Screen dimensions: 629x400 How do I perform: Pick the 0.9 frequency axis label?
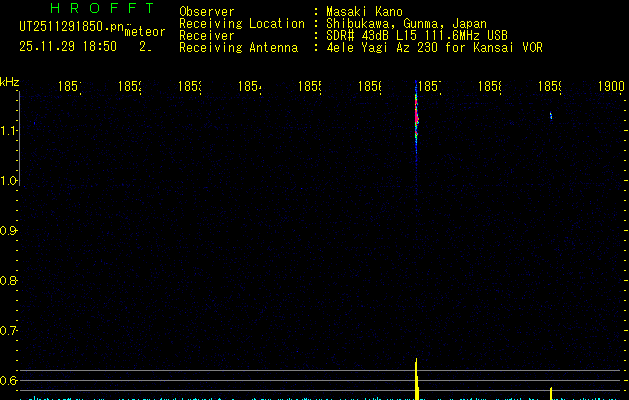coord(10,230)
